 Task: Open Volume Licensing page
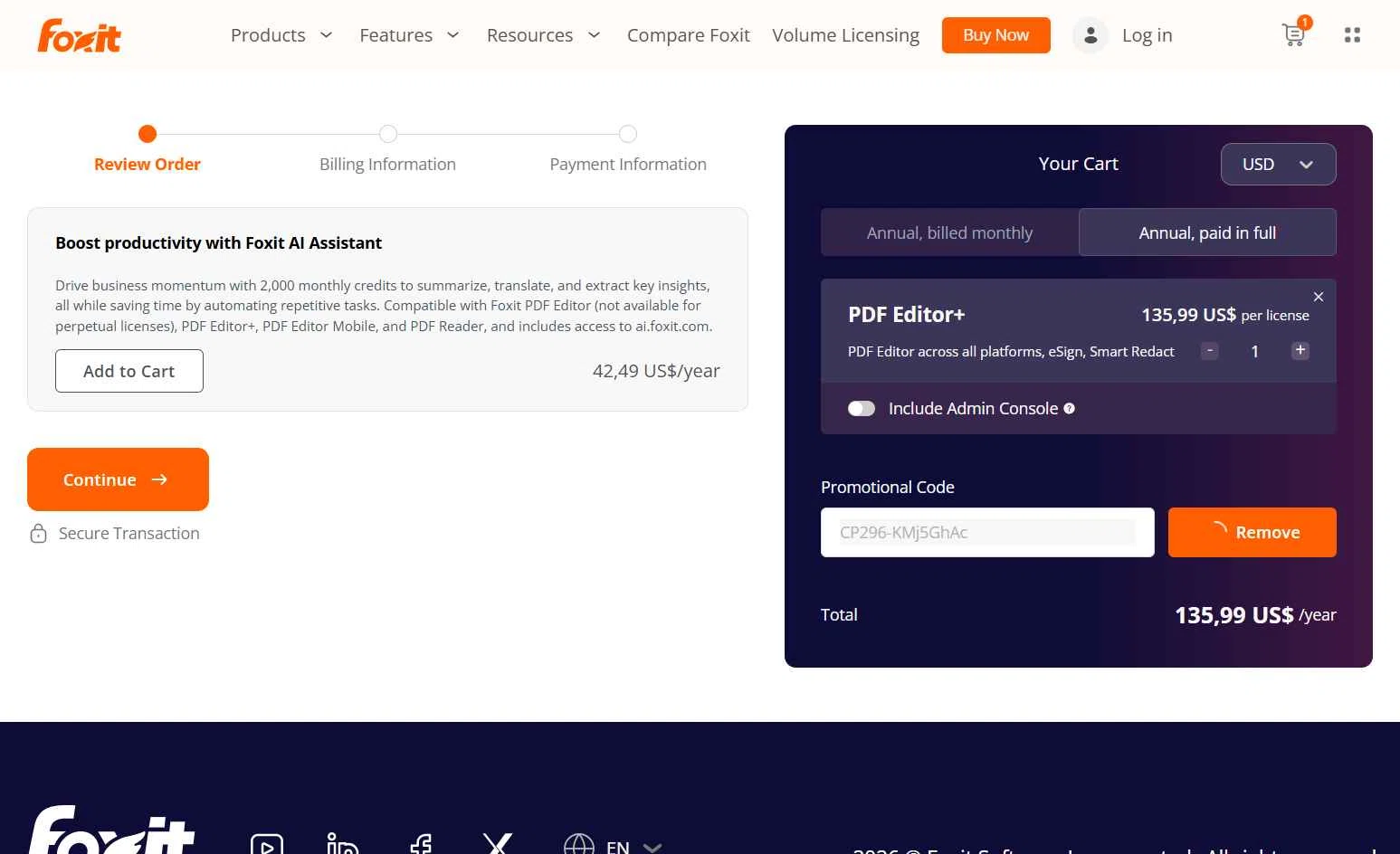(x=845, y=35)
